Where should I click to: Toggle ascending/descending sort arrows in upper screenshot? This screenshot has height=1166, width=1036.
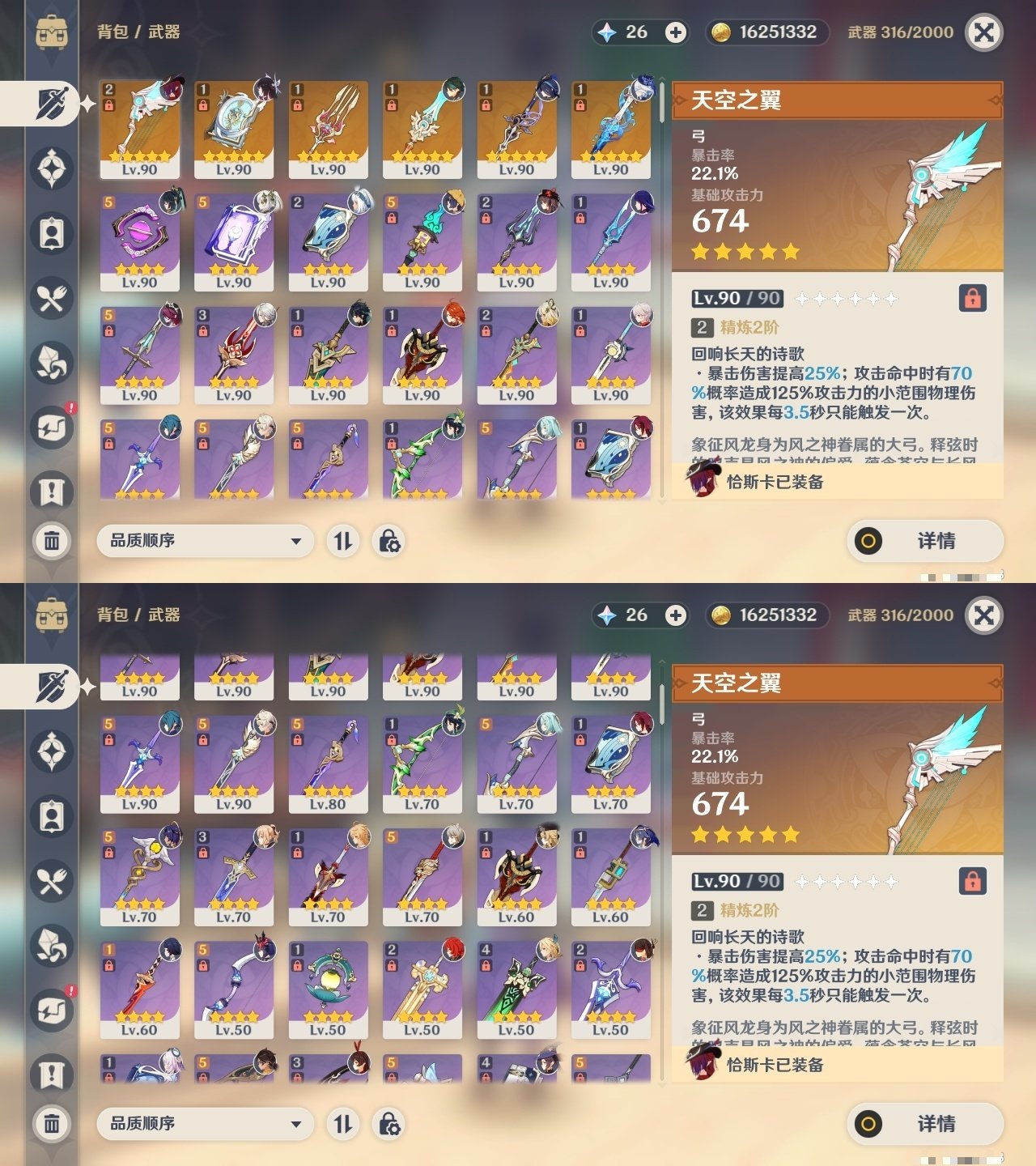(x=343, y=541)
